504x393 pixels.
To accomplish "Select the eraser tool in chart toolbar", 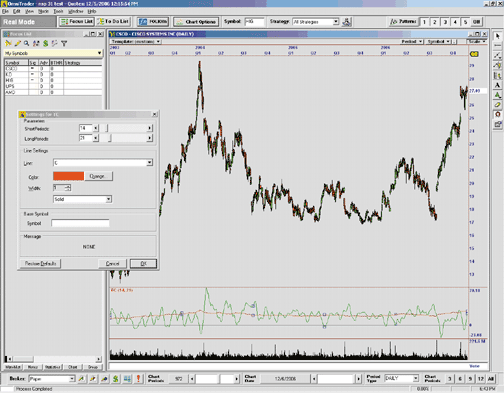I will [497, 105].
